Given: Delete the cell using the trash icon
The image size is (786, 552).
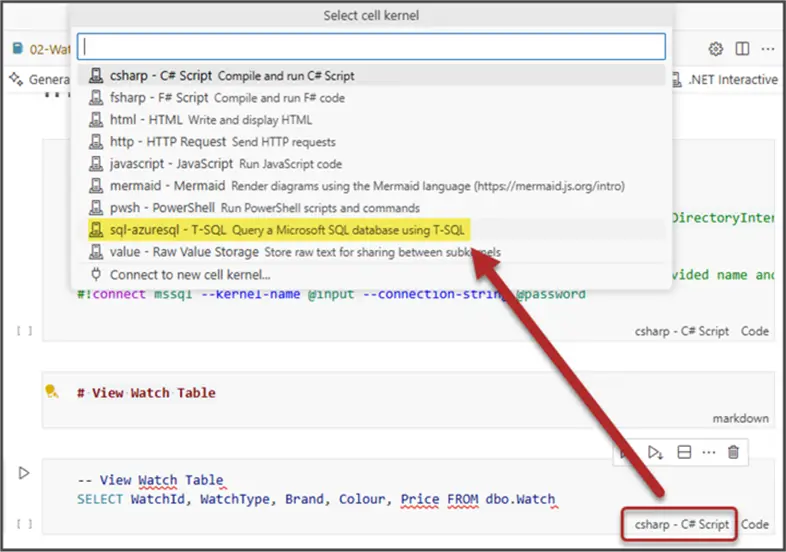Looking at the screenshot, I should tap(734, 453).
